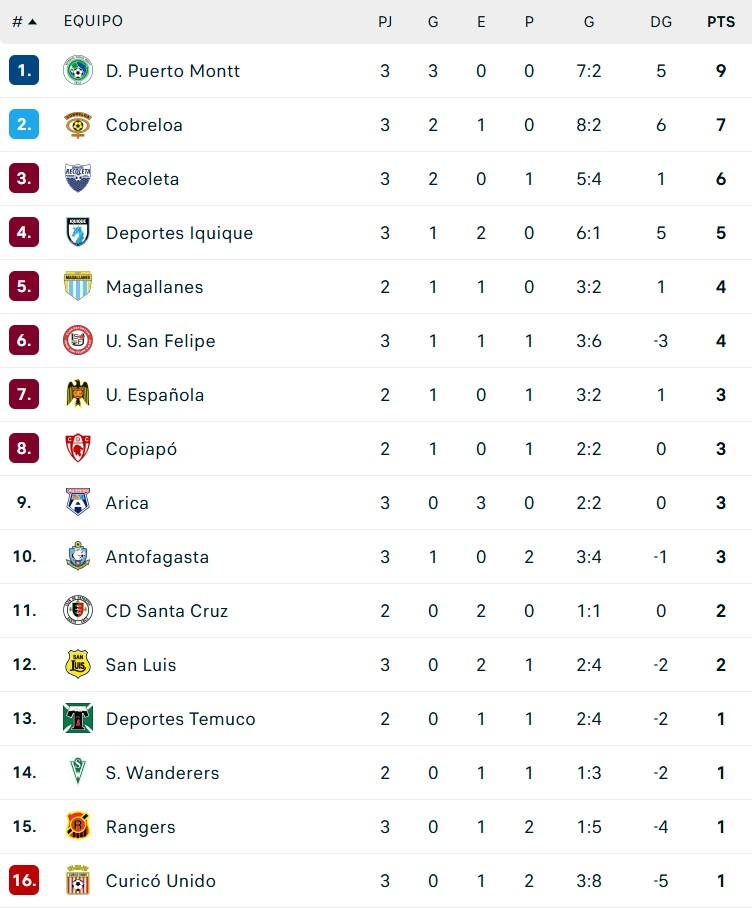Click the red position 16 badge
Viewport: 752px width, 908px height.
tap(24, 881)
